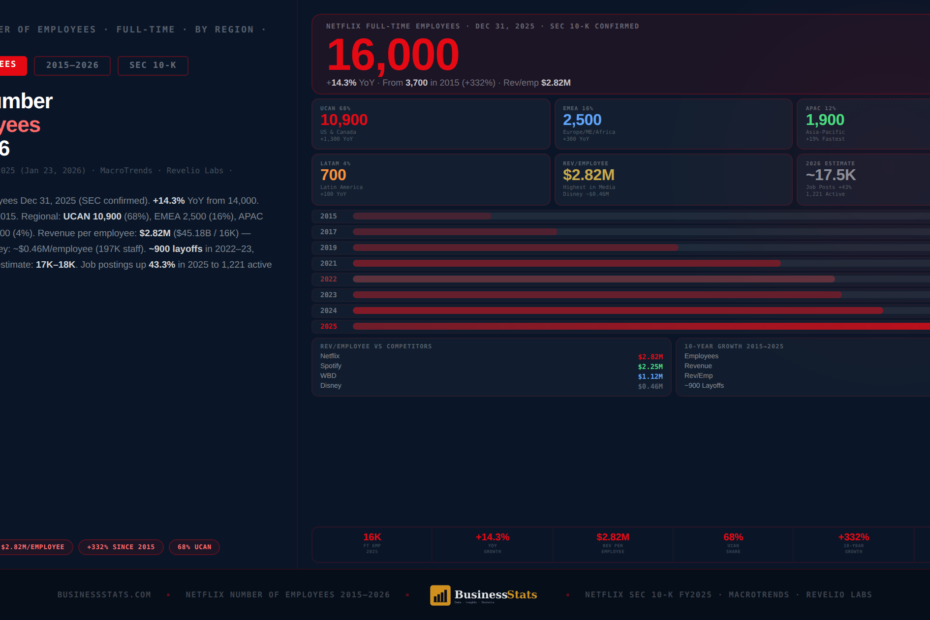Click the BusinessStats bar-chart logo icon
930x620 pixels.
point(440,595)
